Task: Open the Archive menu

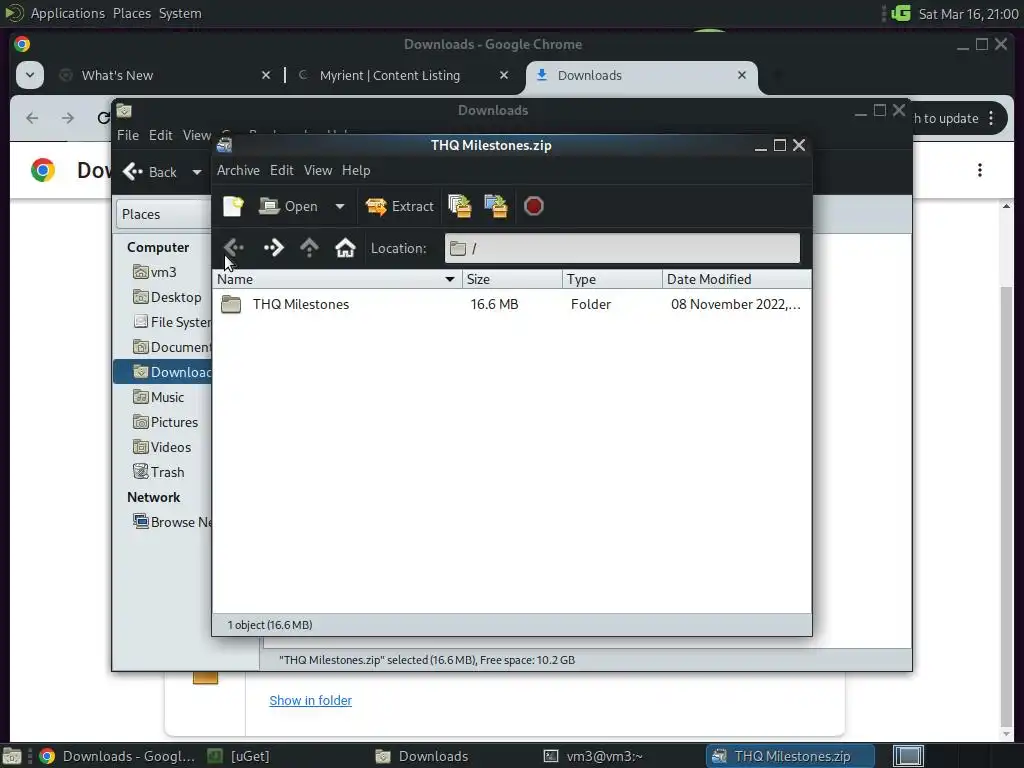Action: pos(238,170)
